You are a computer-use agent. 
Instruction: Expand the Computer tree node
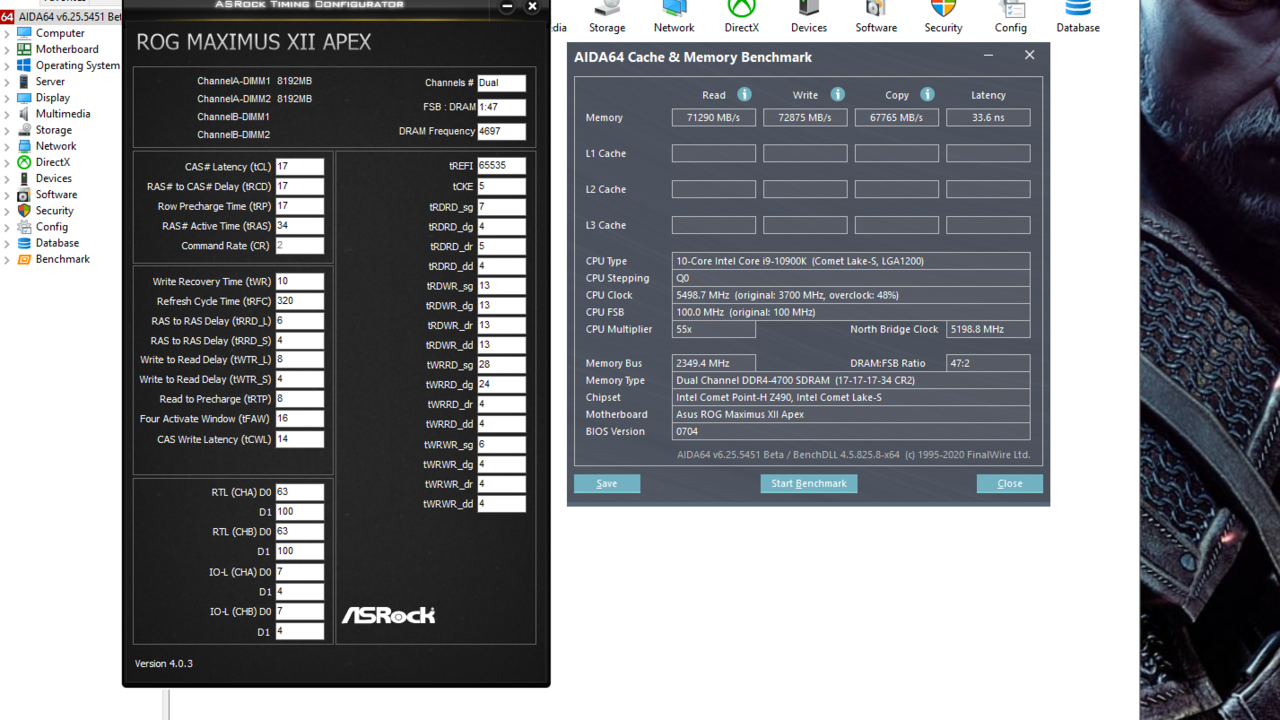pos(7,33)
